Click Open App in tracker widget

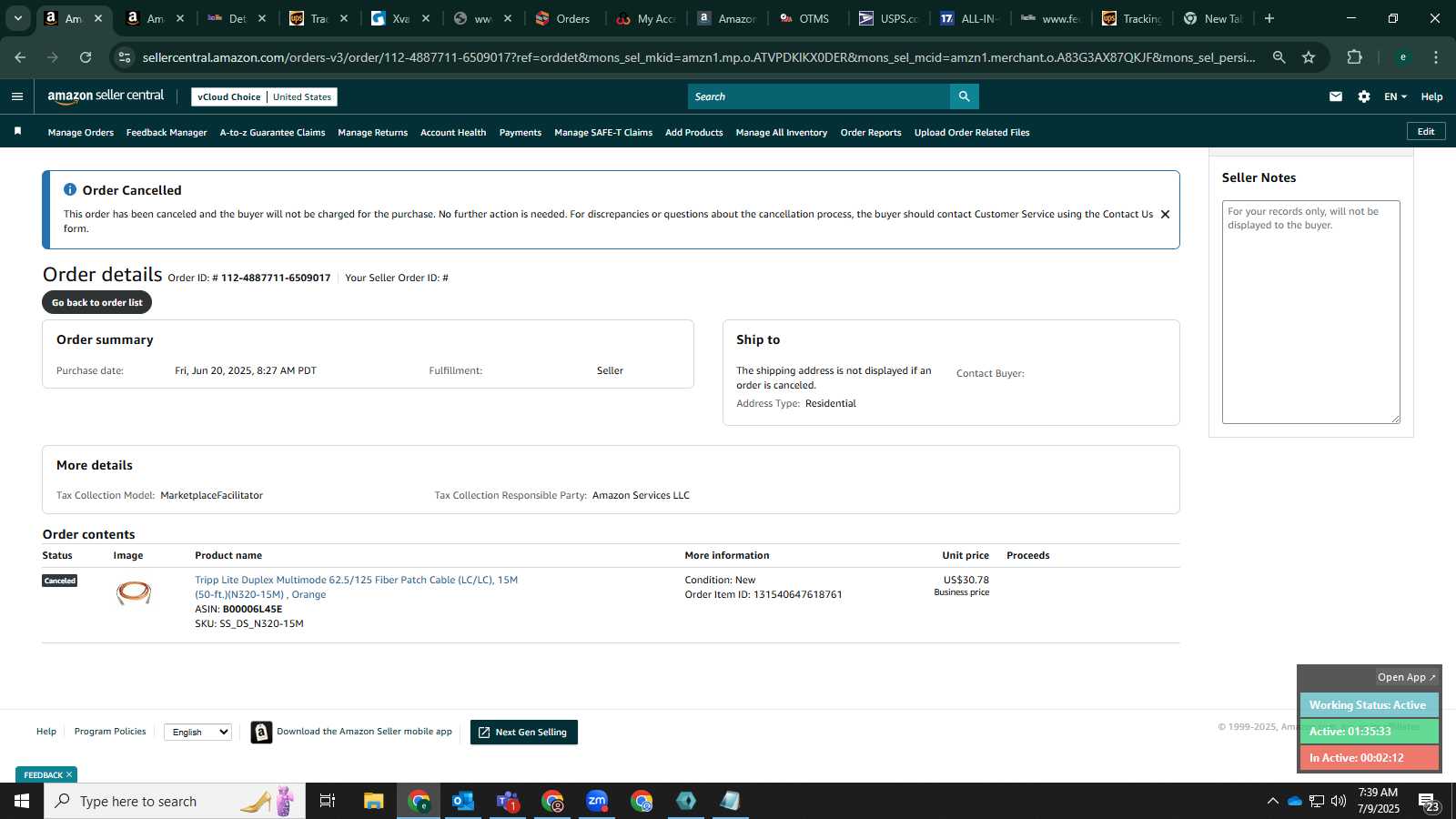(x=1405, y=677)
